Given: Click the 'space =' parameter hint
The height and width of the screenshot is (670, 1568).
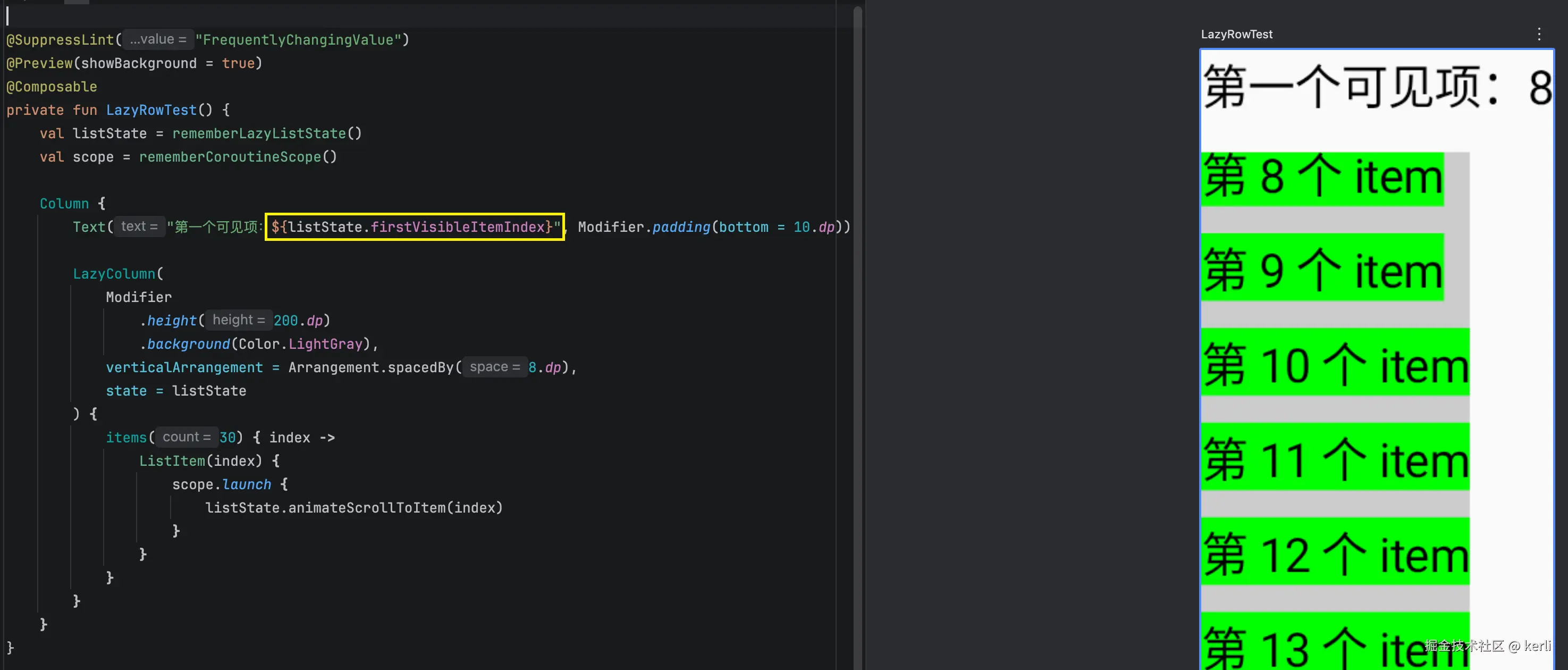Looking at the screenshot, I should 494,367.
